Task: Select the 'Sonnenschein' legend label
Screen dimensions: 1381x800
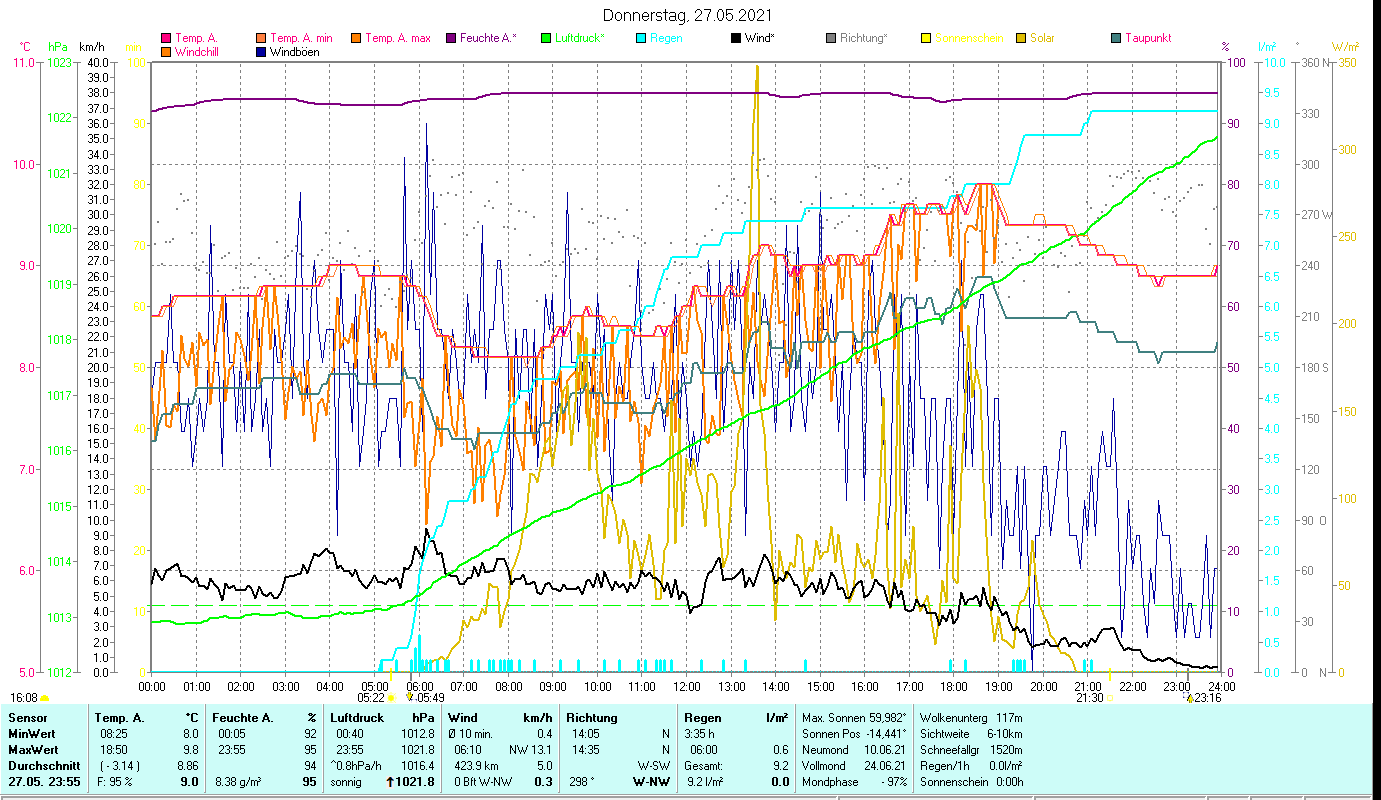Action: 969,38
